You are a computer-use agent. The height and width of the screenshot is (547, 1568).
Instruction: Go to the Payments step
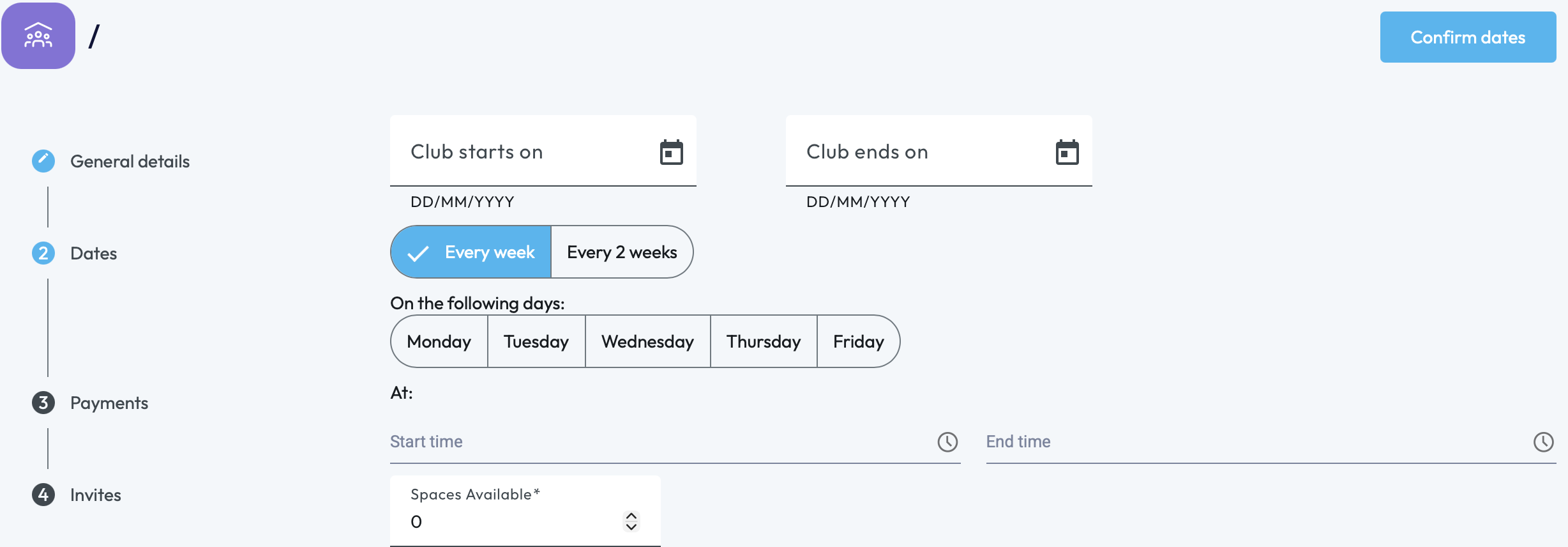pos(109,403)
